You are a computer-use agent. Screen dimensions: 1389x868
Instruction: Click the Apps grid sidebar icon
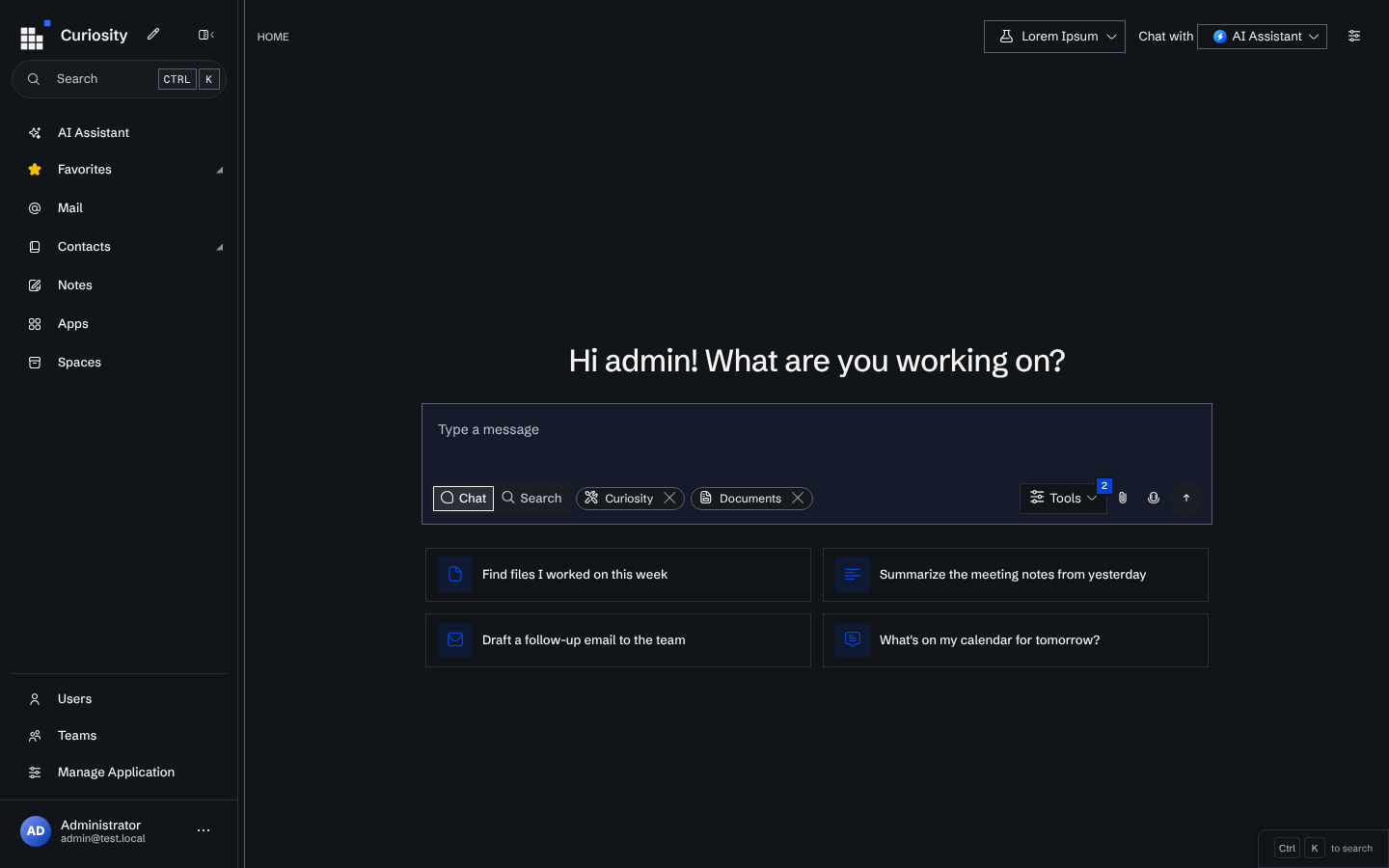35,324
